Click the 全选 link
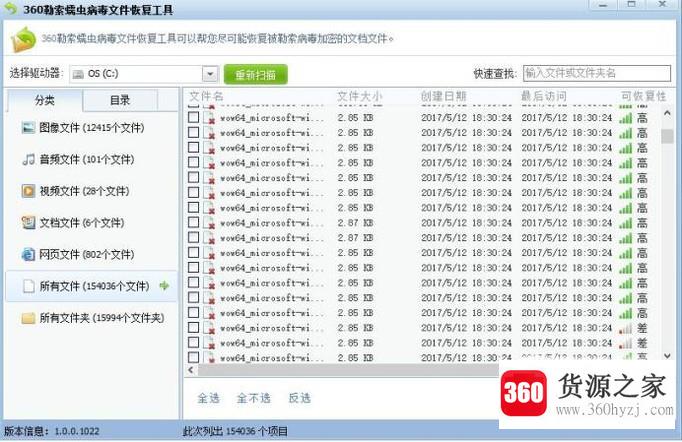The image size is (682, 442). 208,398
